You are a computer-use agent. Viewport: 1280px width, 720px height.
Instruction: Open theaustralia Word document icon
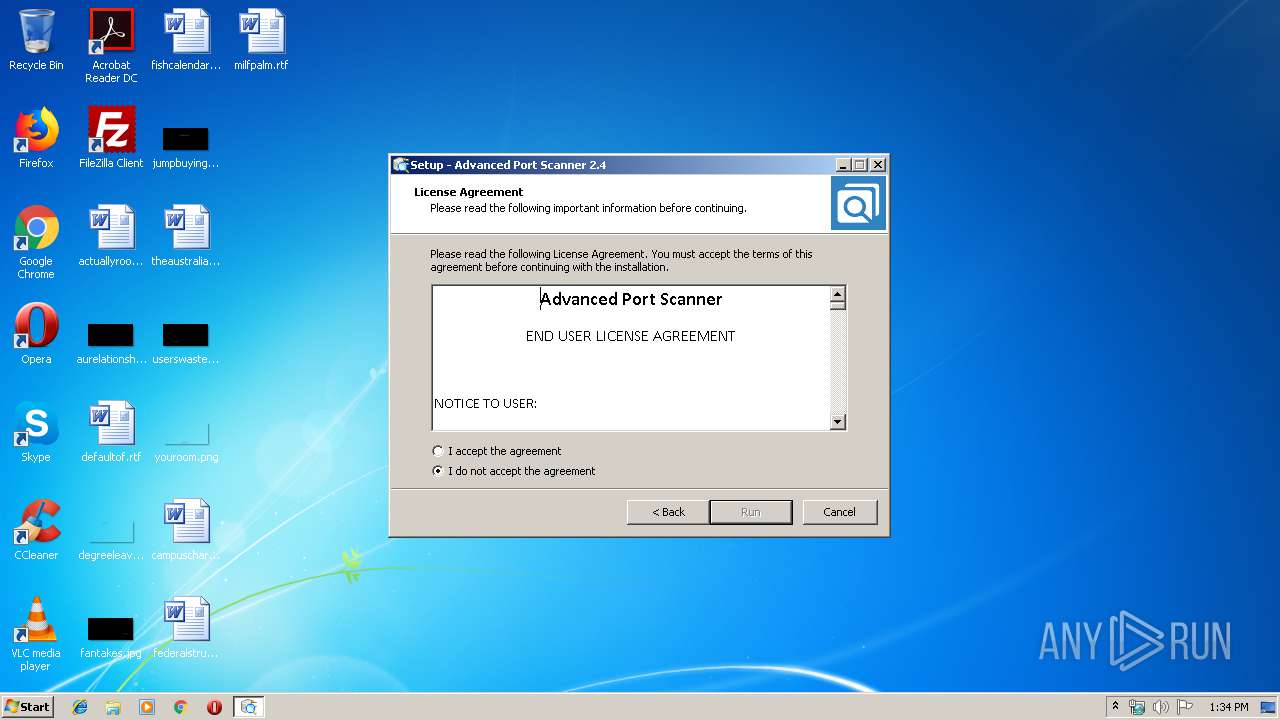point(186,236)
